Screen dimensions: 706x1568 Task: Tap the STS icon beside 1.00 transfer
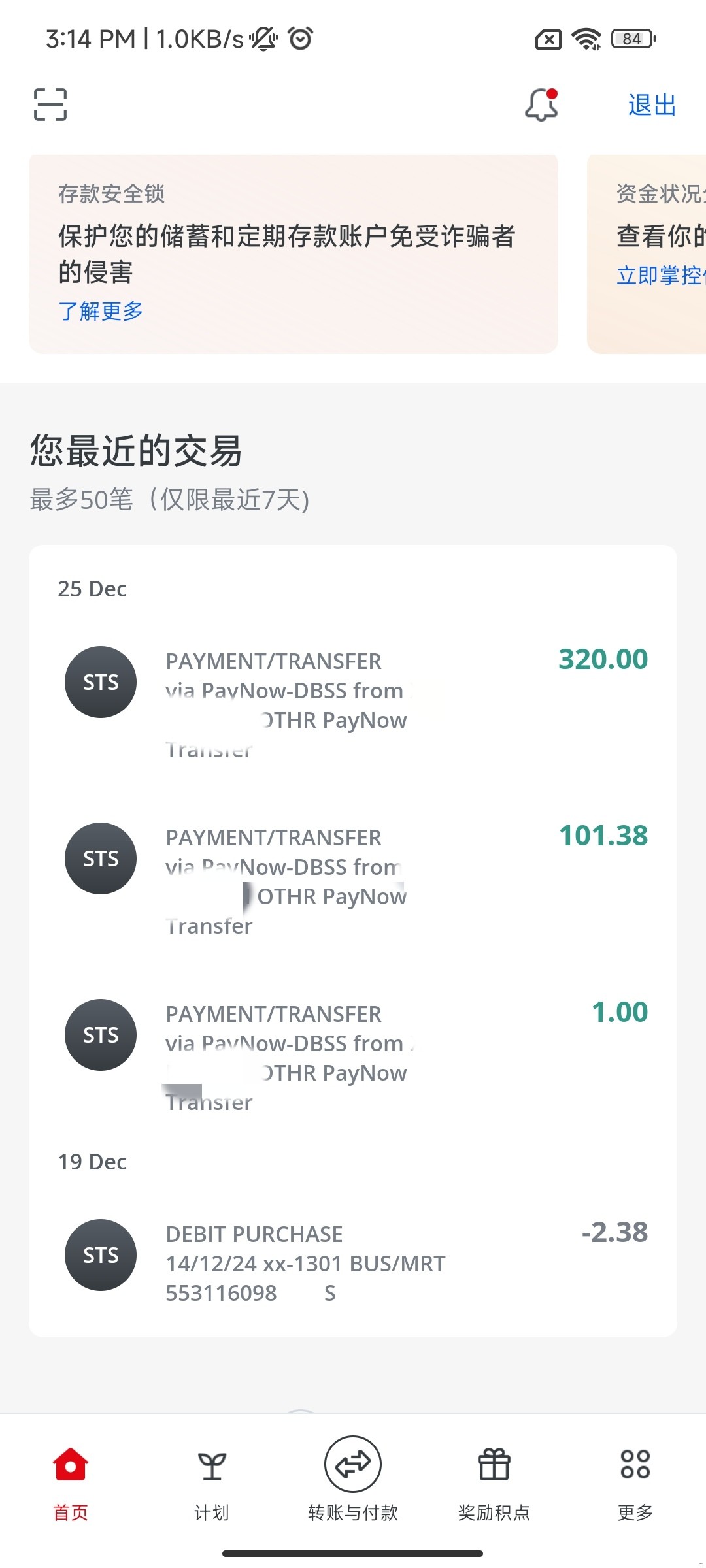point(101,1035)
